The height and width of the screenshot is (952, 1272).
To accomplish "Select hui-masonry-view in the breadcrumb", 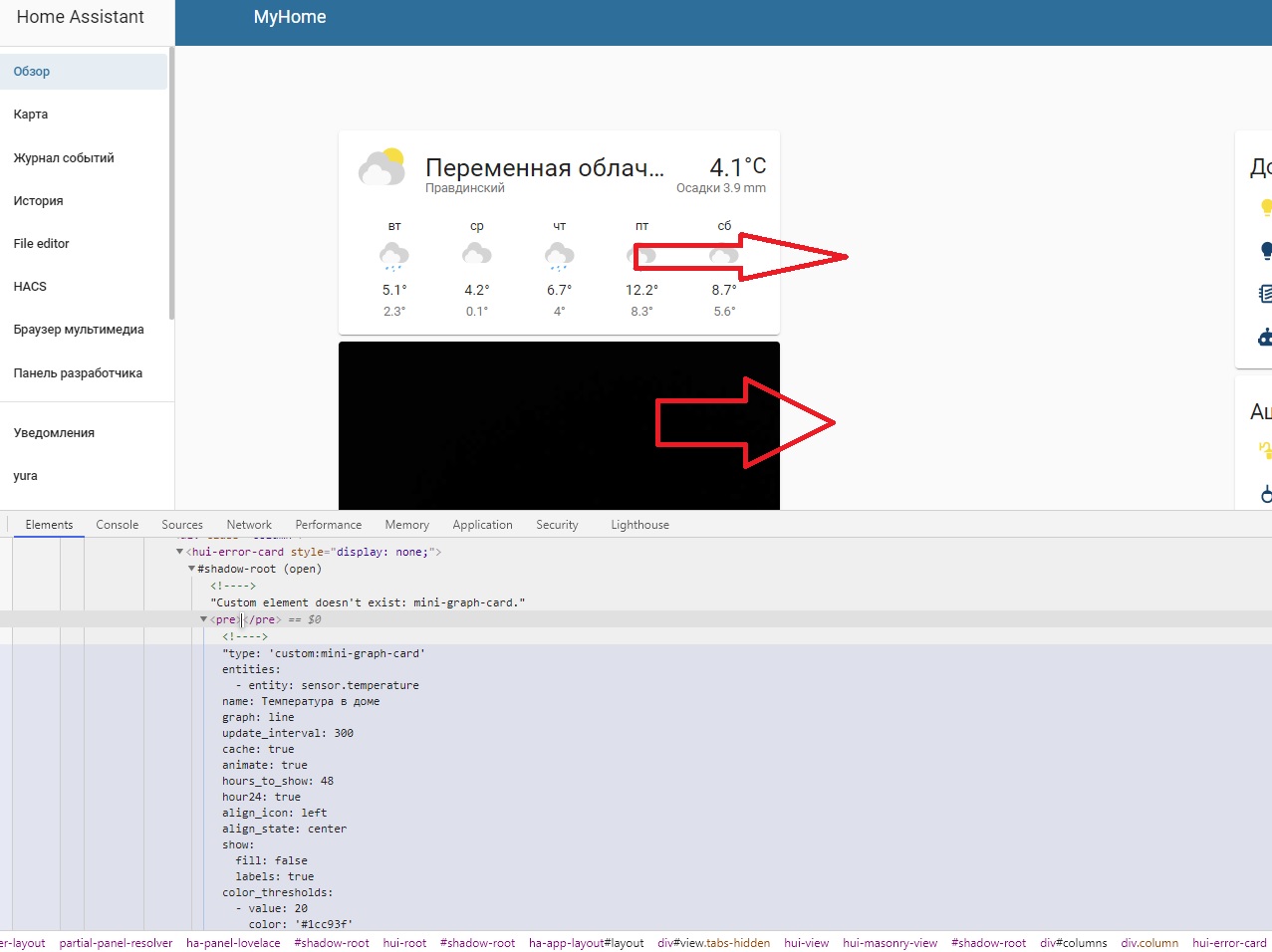I will coord(890,943).
